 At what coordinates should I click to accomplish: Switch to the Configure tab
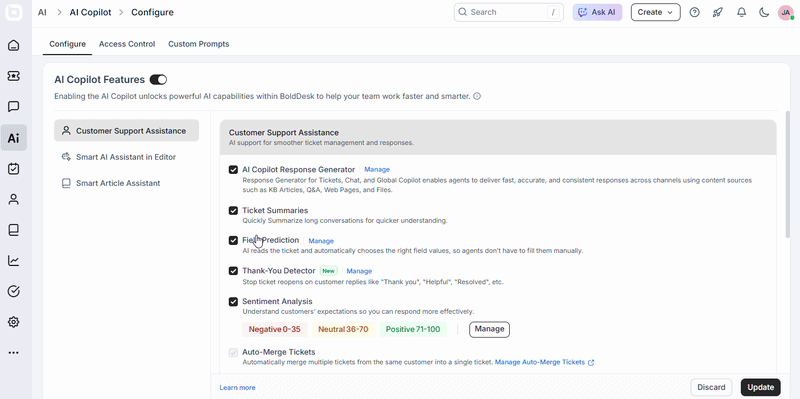67,44
